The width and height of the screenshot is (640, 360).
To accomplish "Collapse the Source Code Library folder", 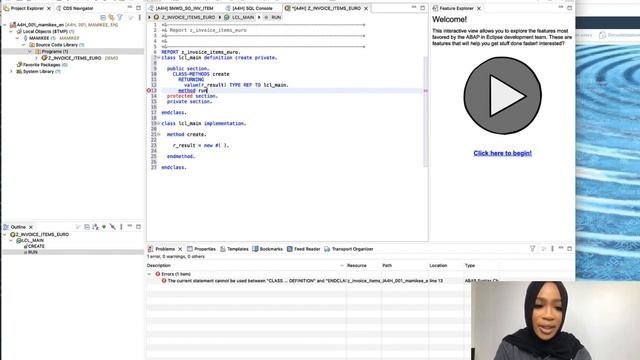I will click(x=24, y=45).
